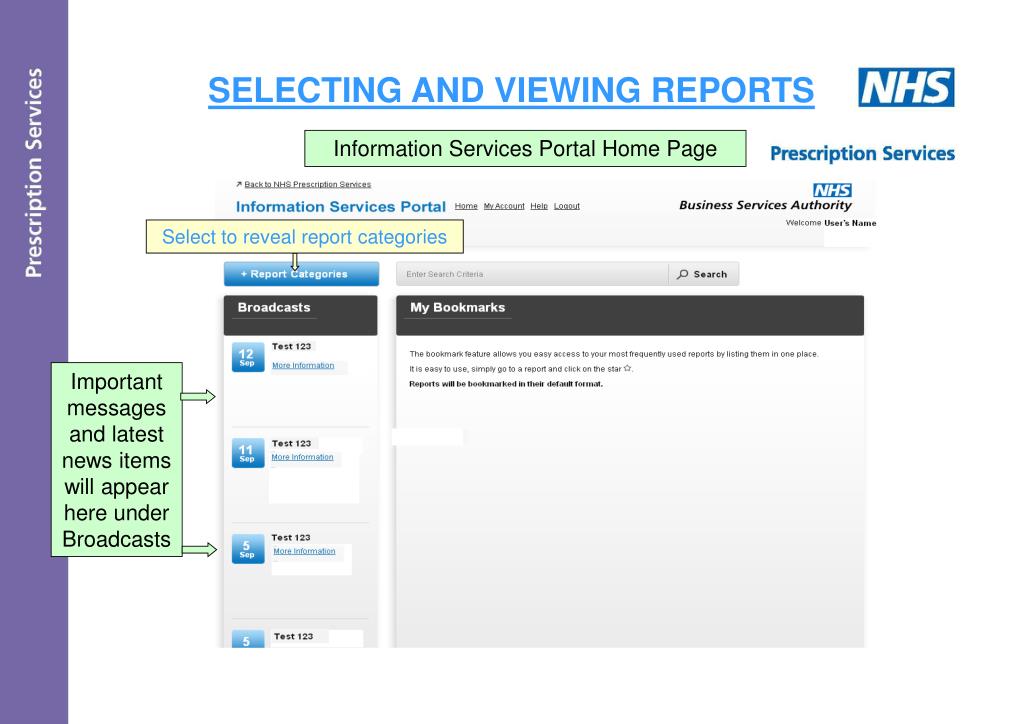
Task: Open More Information under 12 Sep broadcast
Action: 303,366
